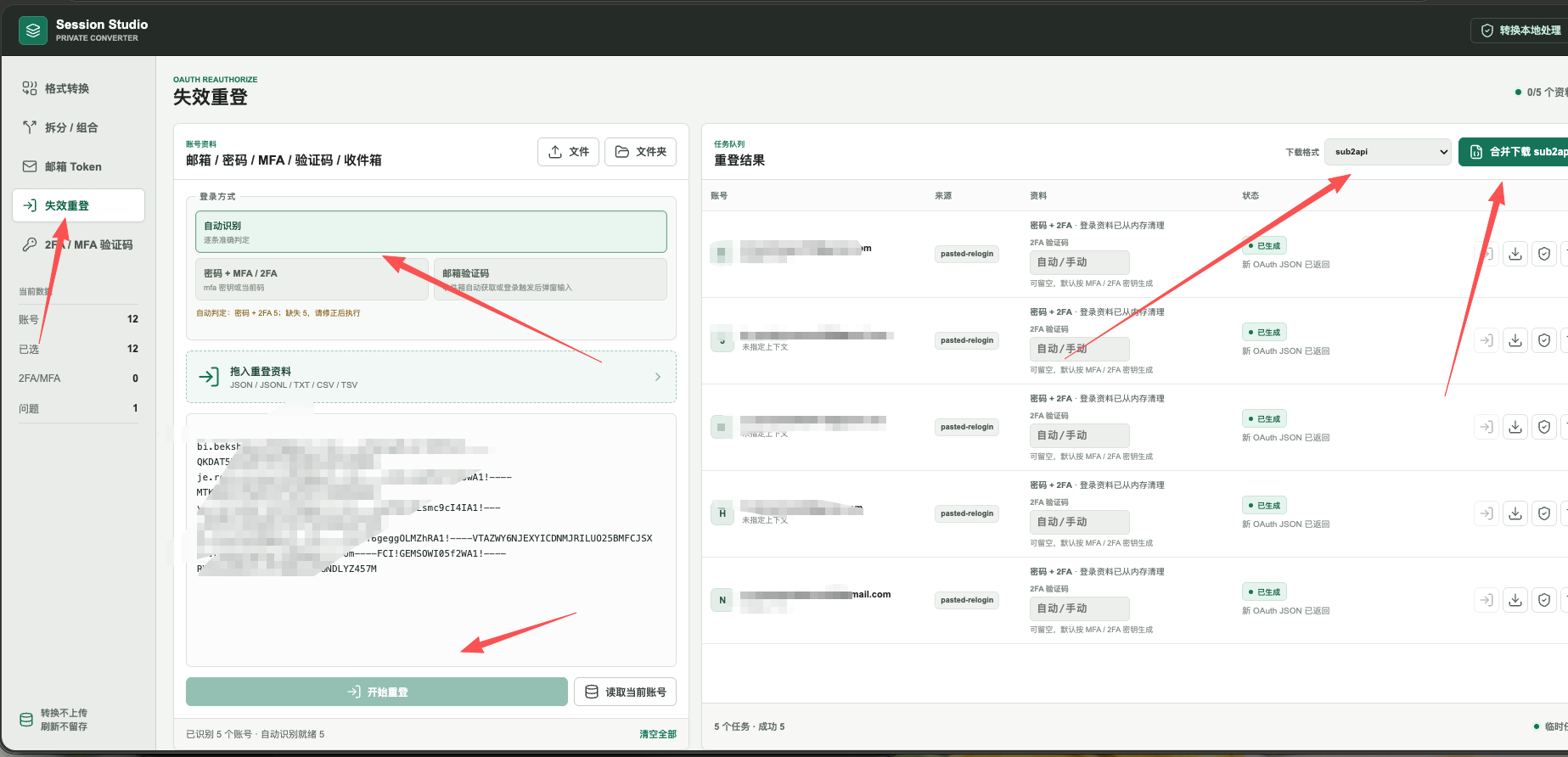Screen dimensions: 1568x757
Task: Click the shield icon in the H account row
Action: (1544, 513)
